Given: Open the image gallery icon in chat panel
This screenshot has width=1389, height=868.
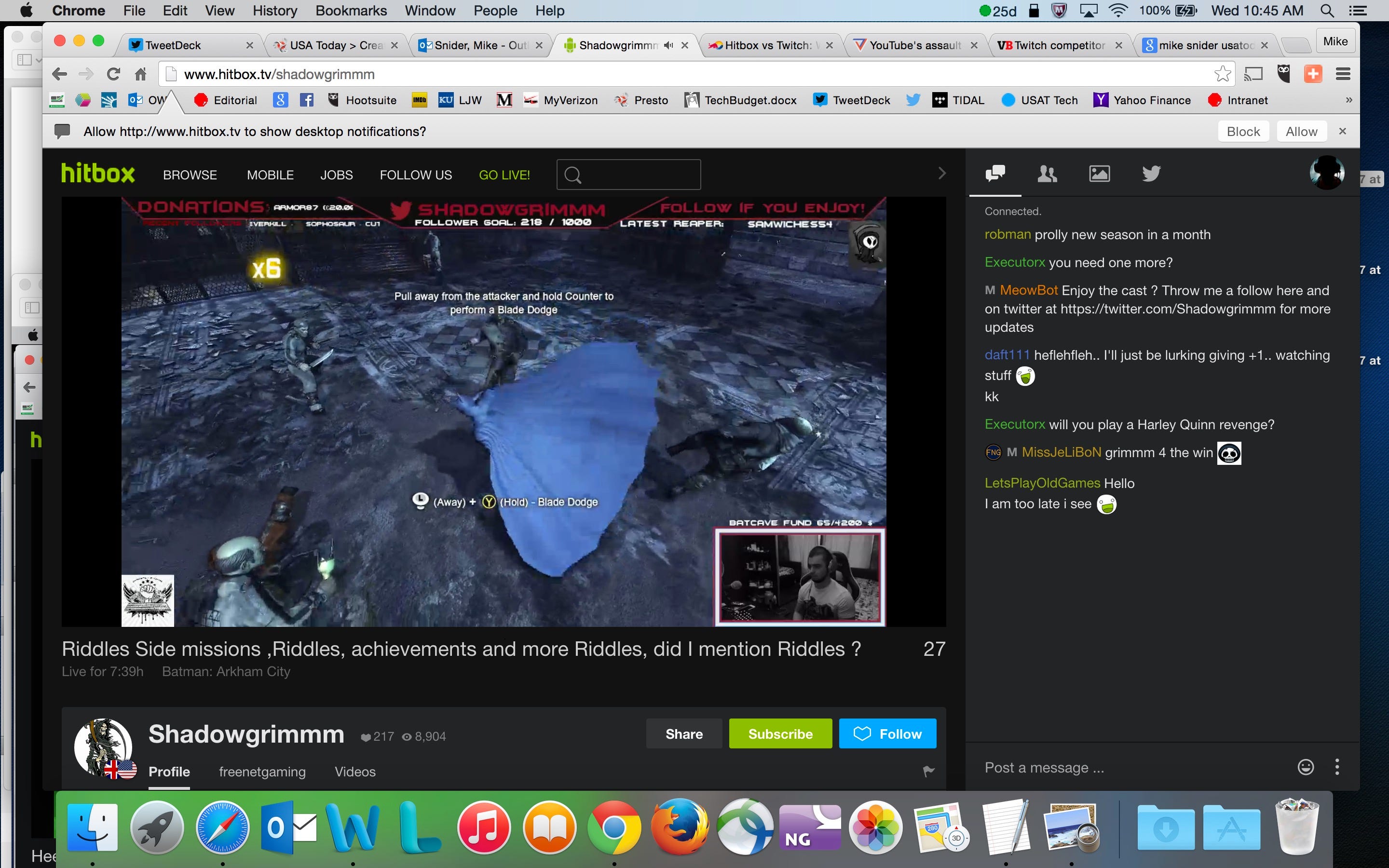Looking at the screenshot, I should 1099,174.
